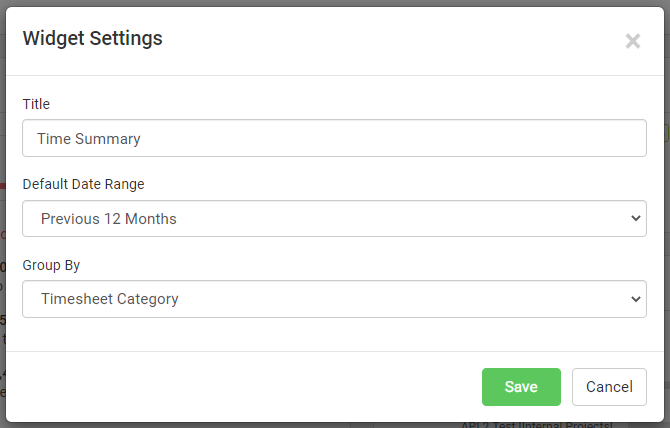Click the "Widget Settings" dialog heading
The height and width of the screenshot is (428, 670).
click(92, 39)
